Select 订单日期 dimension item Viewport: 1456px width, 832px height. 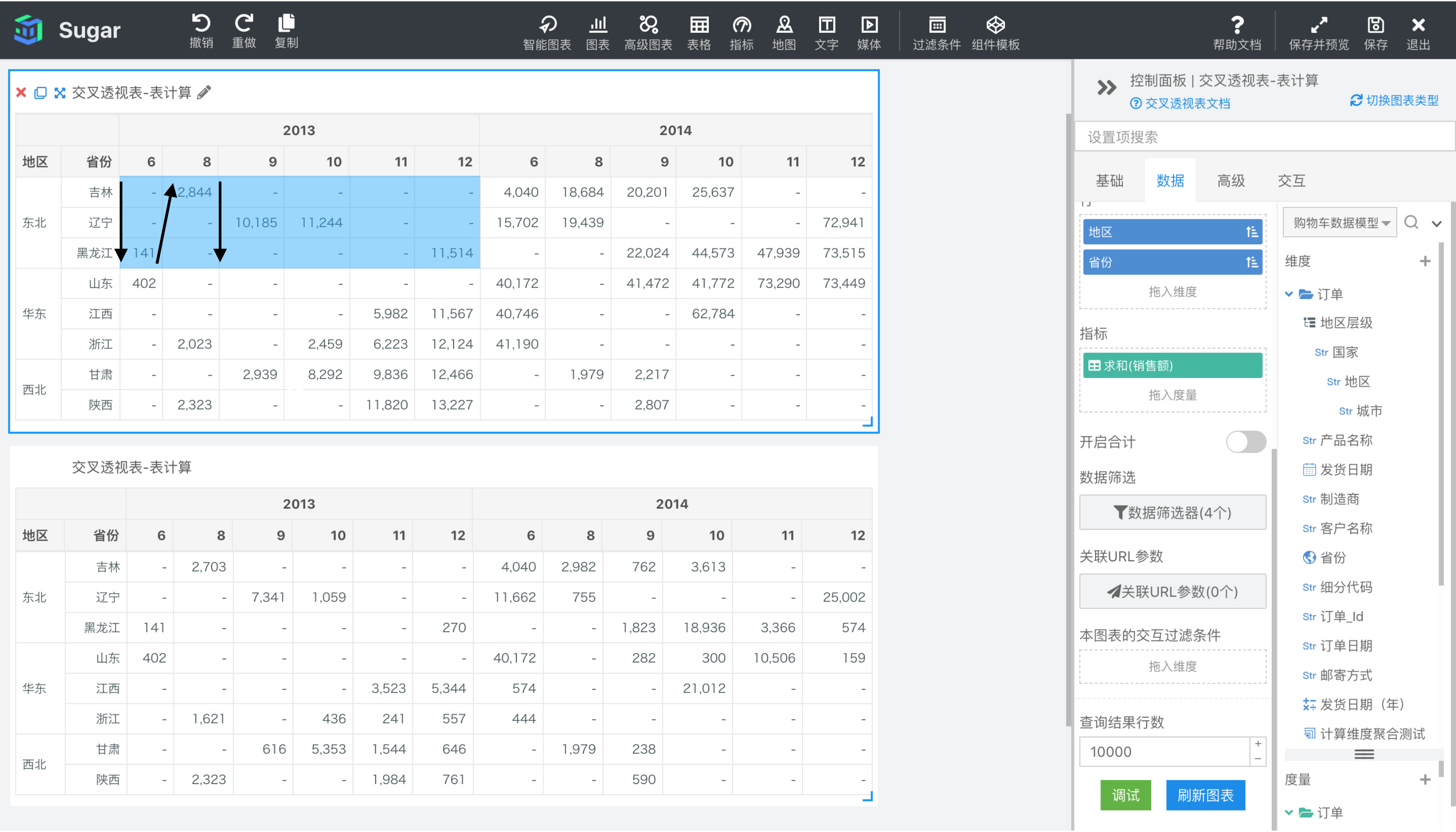(1337, 646)
